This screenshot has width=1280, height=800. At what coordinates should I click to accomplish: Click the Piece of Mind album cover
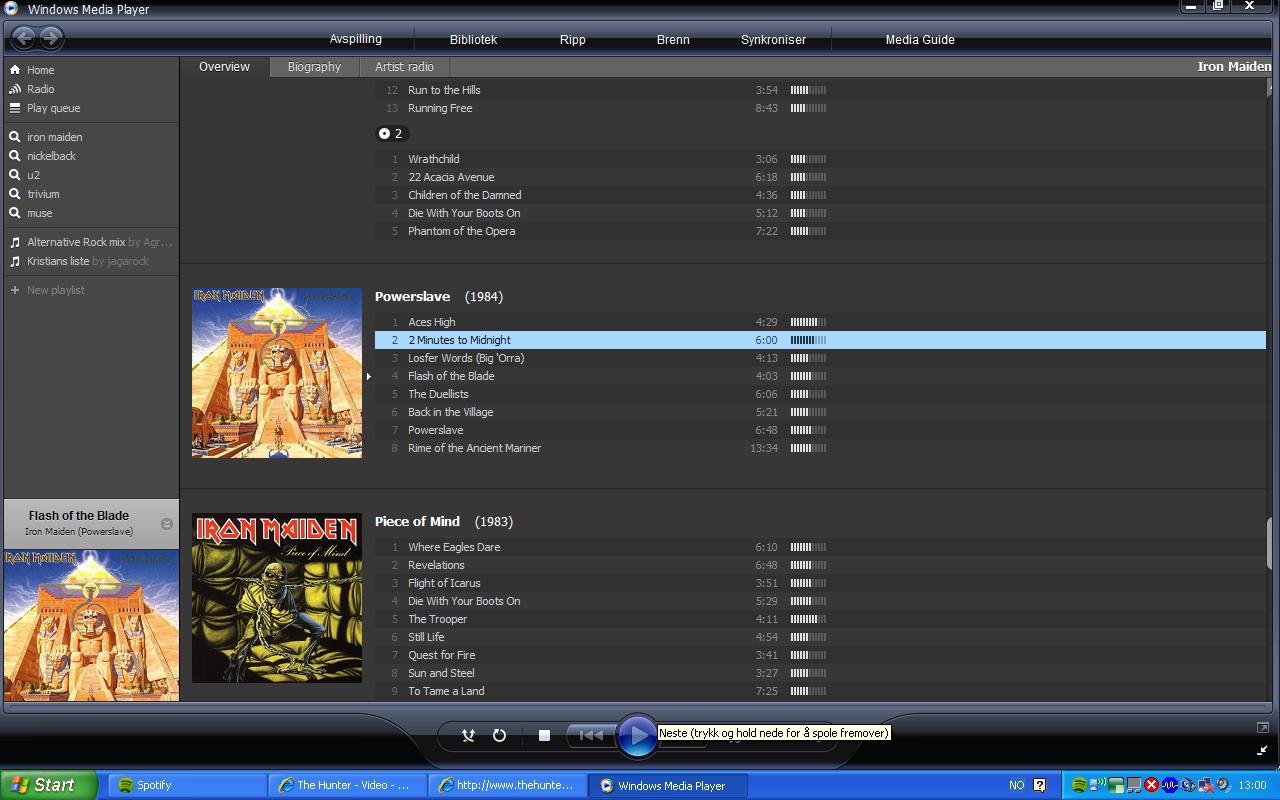277,598
